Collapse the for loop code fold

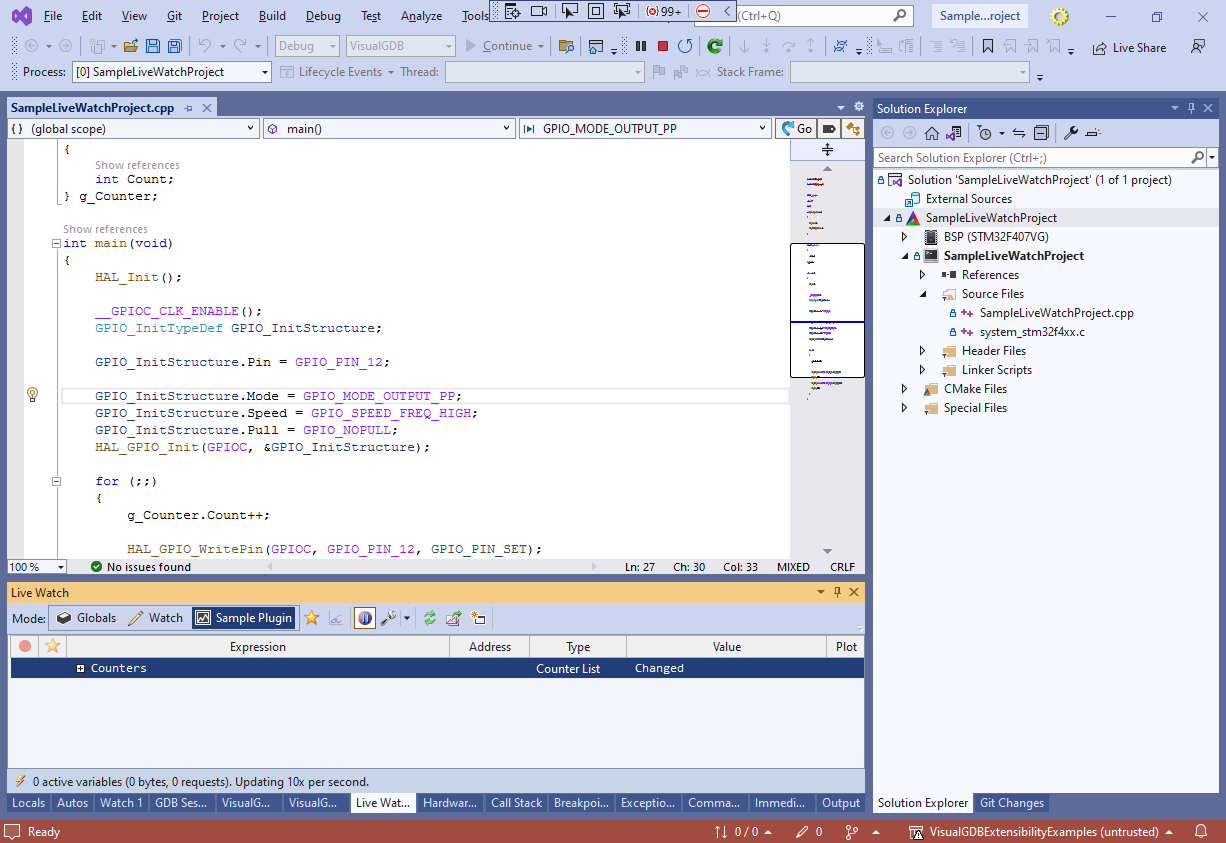56,481
